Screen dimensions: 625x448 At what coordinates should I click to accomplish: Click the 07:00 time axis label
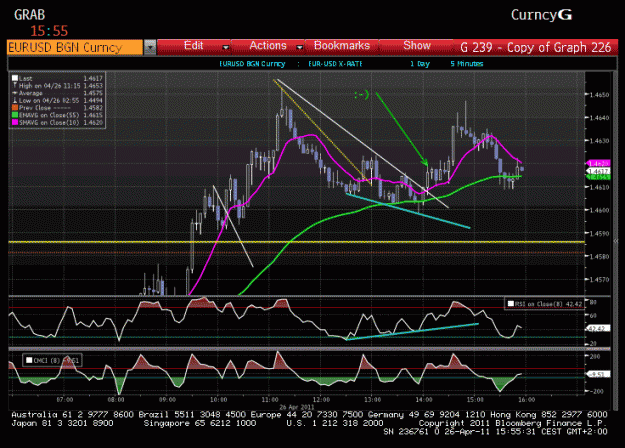[65, 399]
